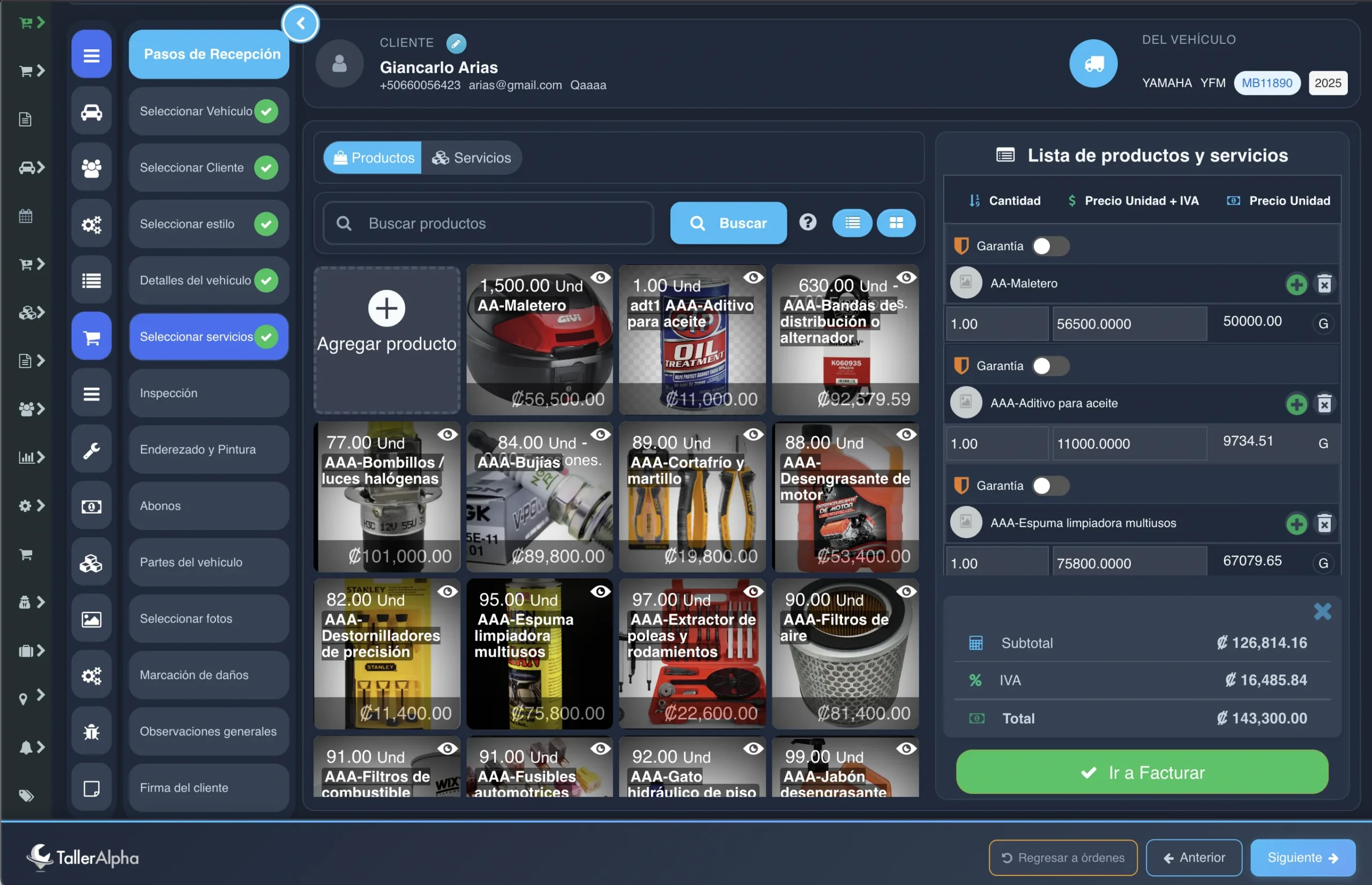Open the Inspección step
The height and width of the screenshot is (885, 1372).
(x=208, y=393)
